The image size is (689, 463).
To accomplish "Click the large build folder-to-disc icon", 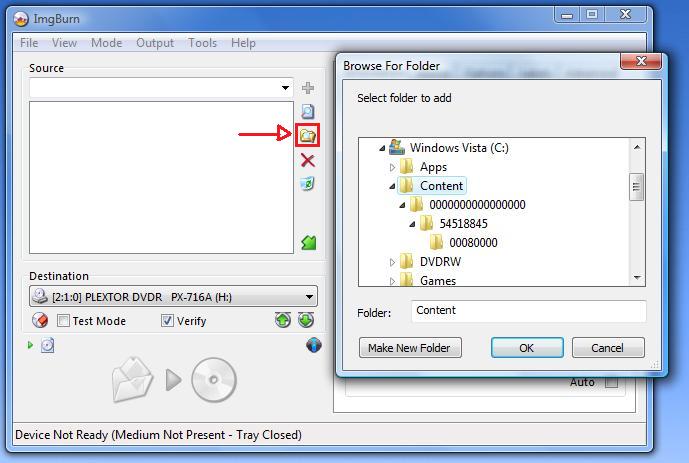I will point(132,380).
